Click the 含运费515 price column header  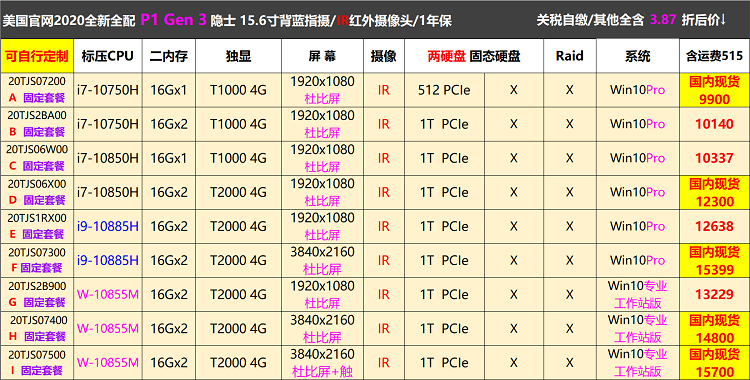(714, 56)
